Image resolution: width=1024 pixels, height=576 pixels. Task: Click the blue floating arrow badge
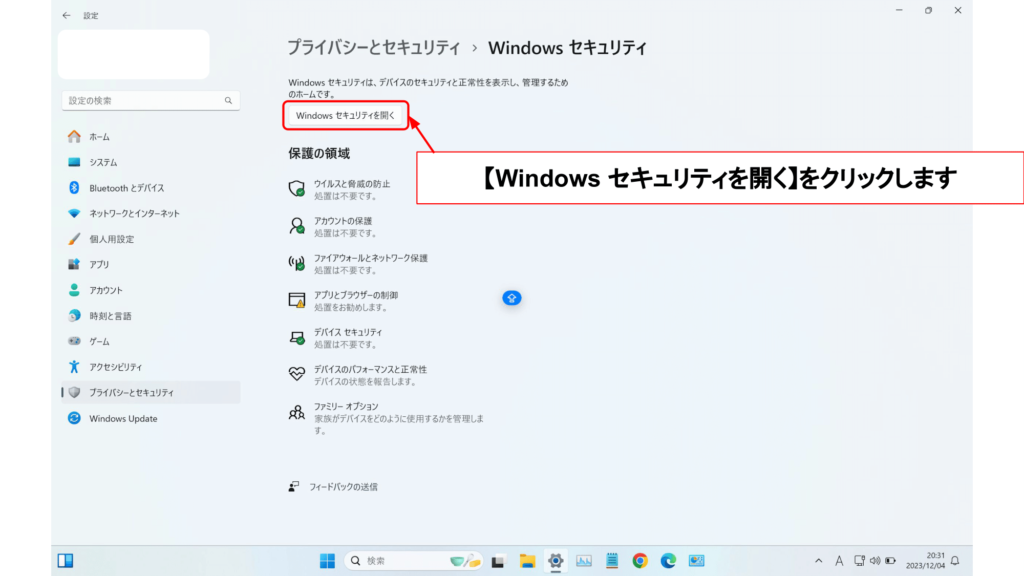[511, 298]
